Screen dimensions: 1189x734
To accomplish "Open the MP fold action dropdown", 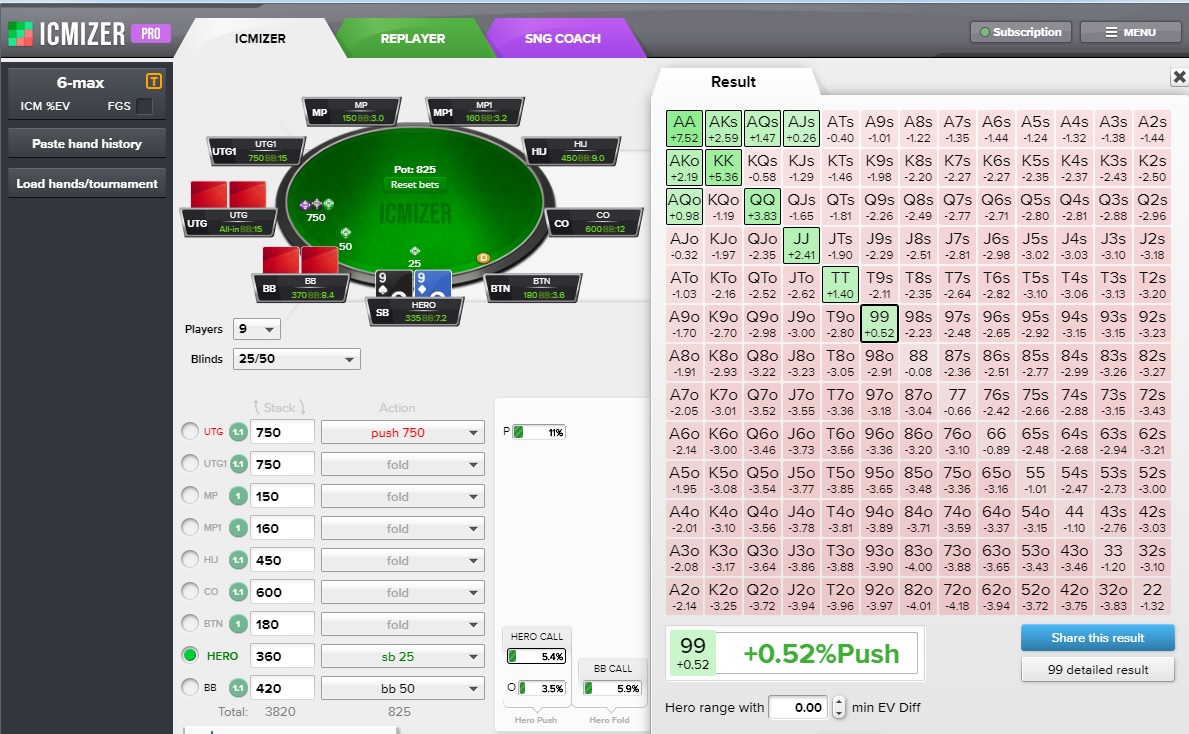I will pyautogui.click(x=403, y=496).
